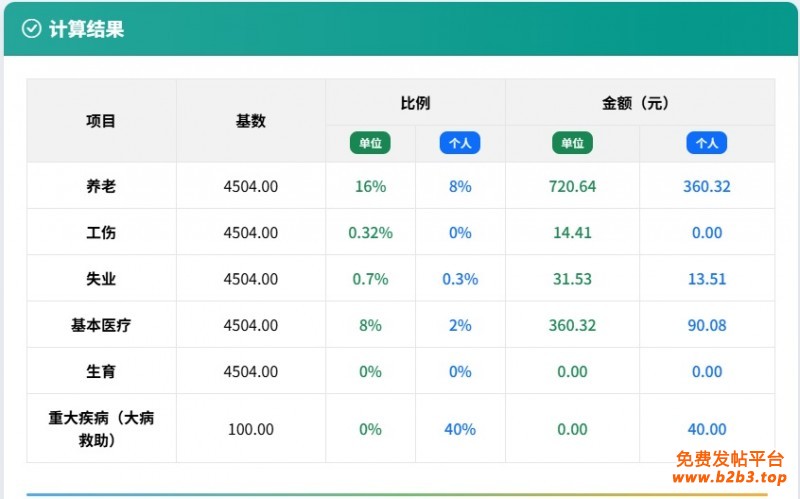
Task: Click the 比例 column group header
Action: pos(415,103)
